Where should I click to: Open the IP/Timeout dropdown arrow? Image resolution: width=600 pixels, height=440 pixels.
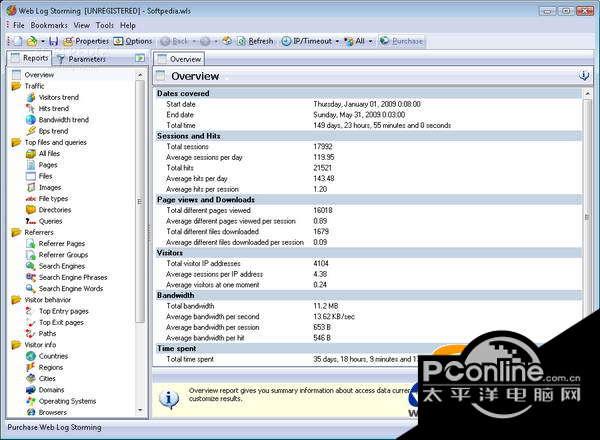point(337,41)
